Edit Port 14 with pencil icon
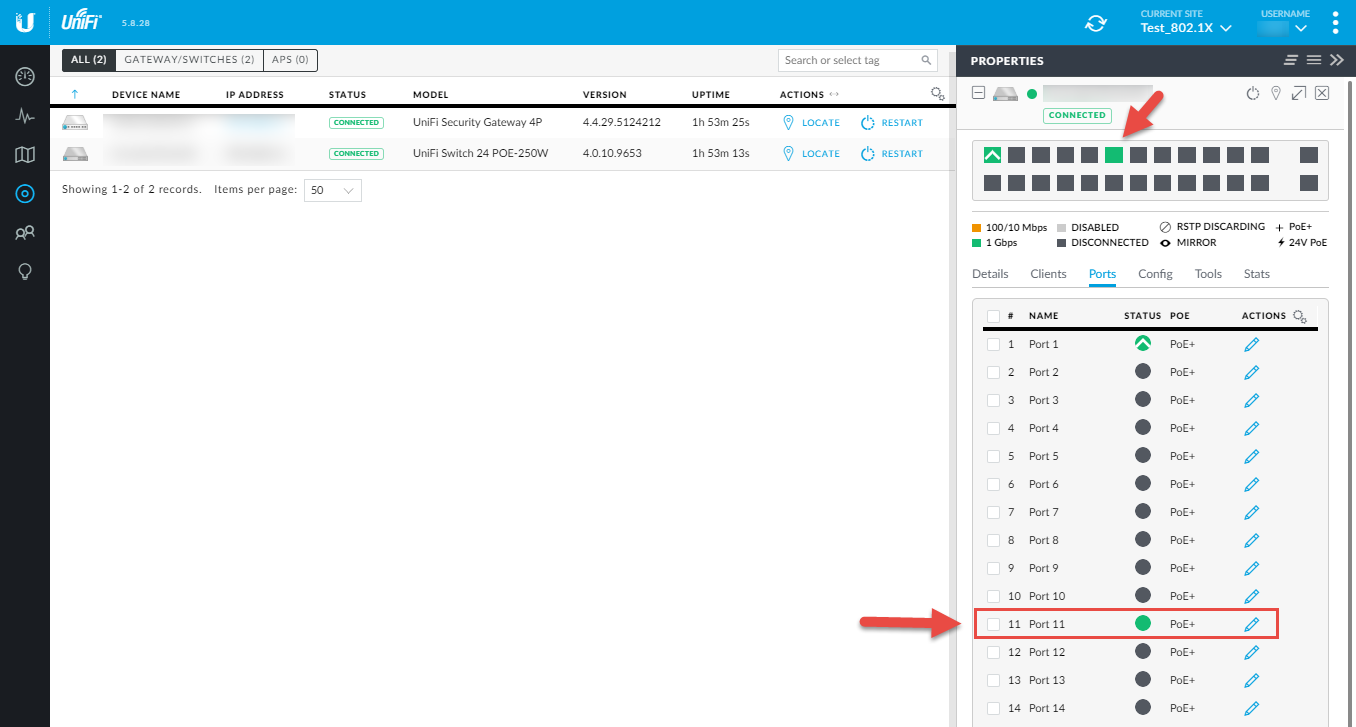The height and width of the screenshot is (727, 1356). coord(1251,708)
